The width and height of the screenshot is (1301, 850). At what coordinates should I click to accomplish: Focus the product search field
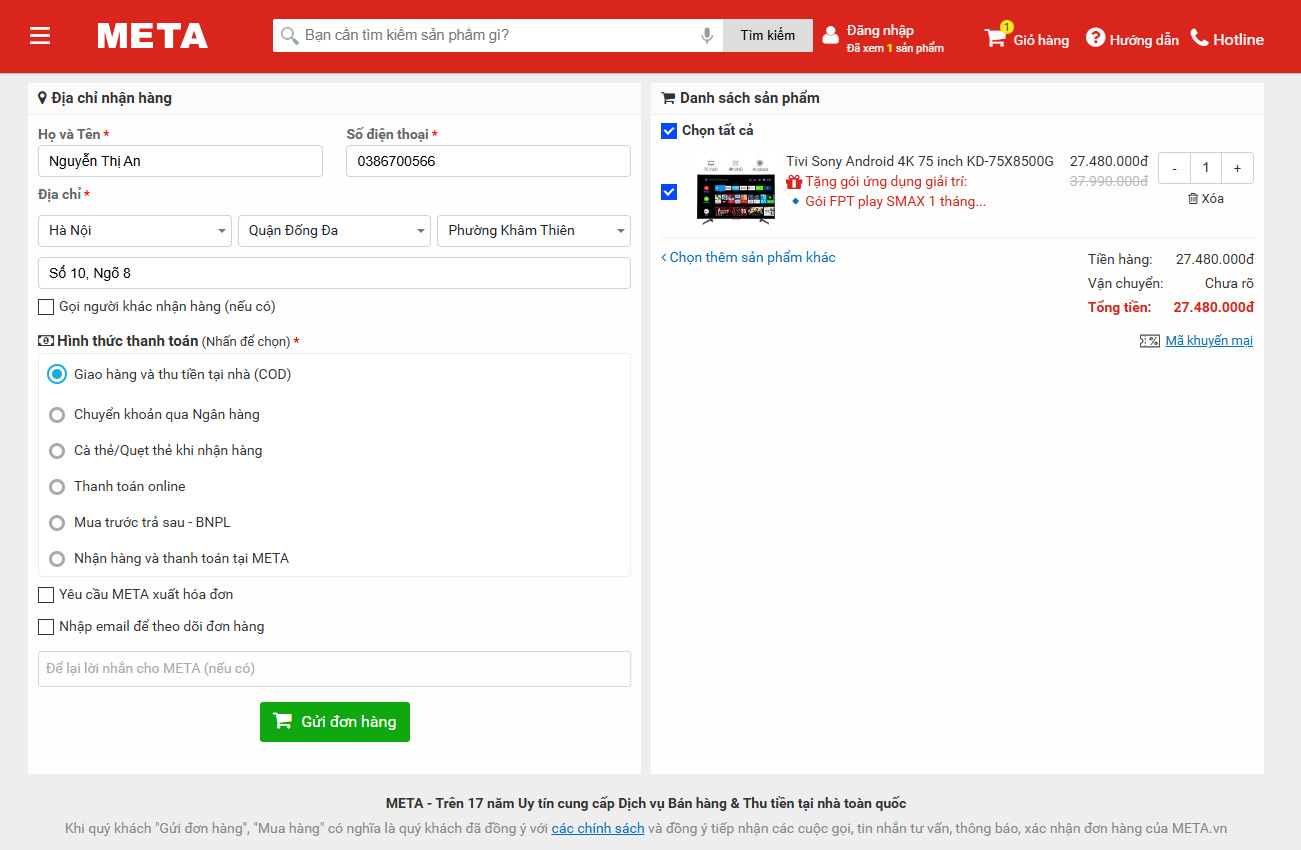(498, 36)
